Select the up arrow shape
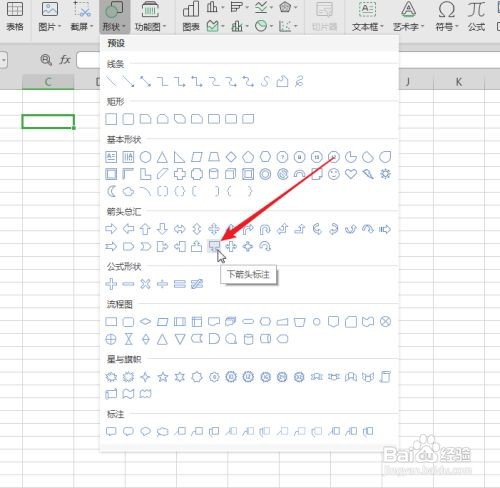500x488 pixels. click(x=145, y=229)
